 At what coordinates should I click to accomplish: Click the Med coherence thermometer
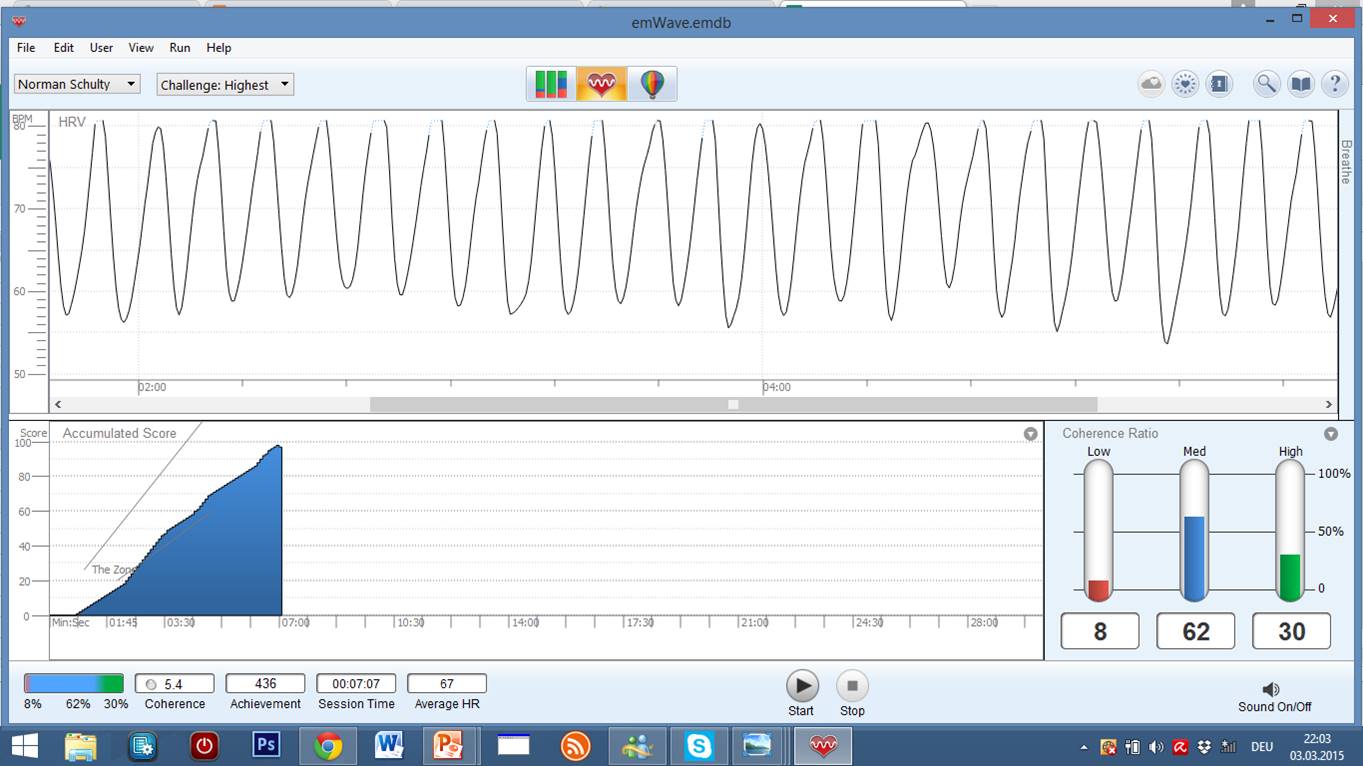[x=1194, y=531]
